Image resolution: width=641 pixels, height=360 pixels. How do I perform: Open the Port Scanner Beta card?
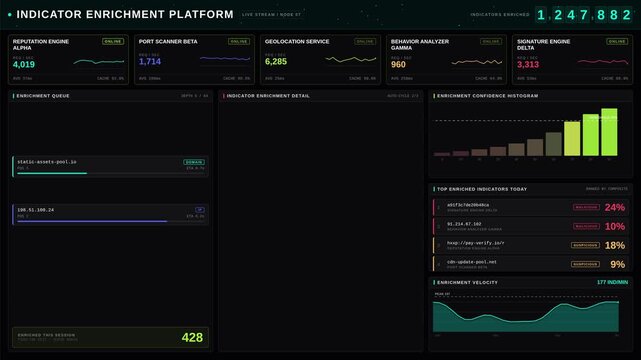pos(195,60)
